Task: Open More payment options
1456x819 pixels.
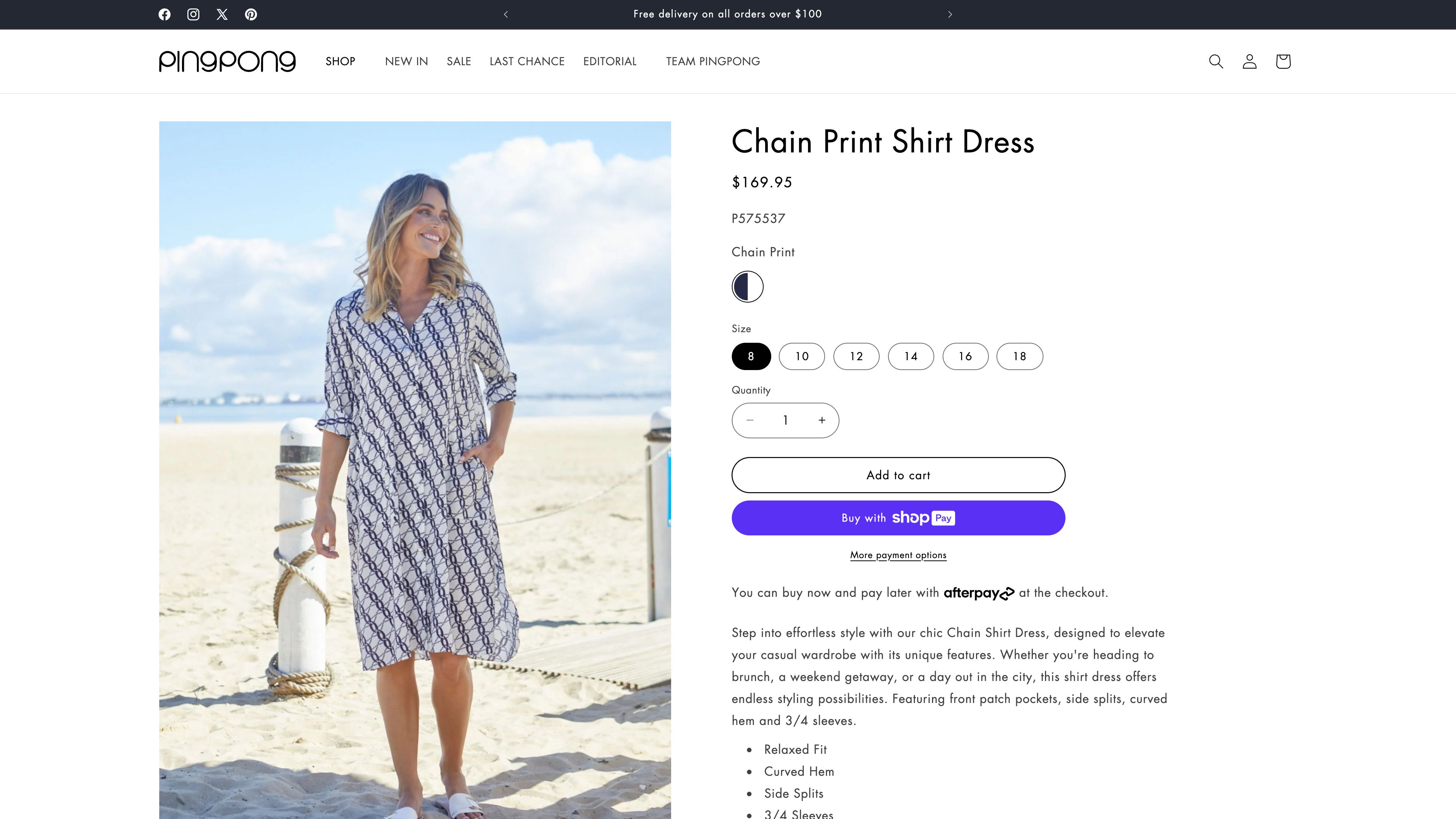Action: pos(898,555)
